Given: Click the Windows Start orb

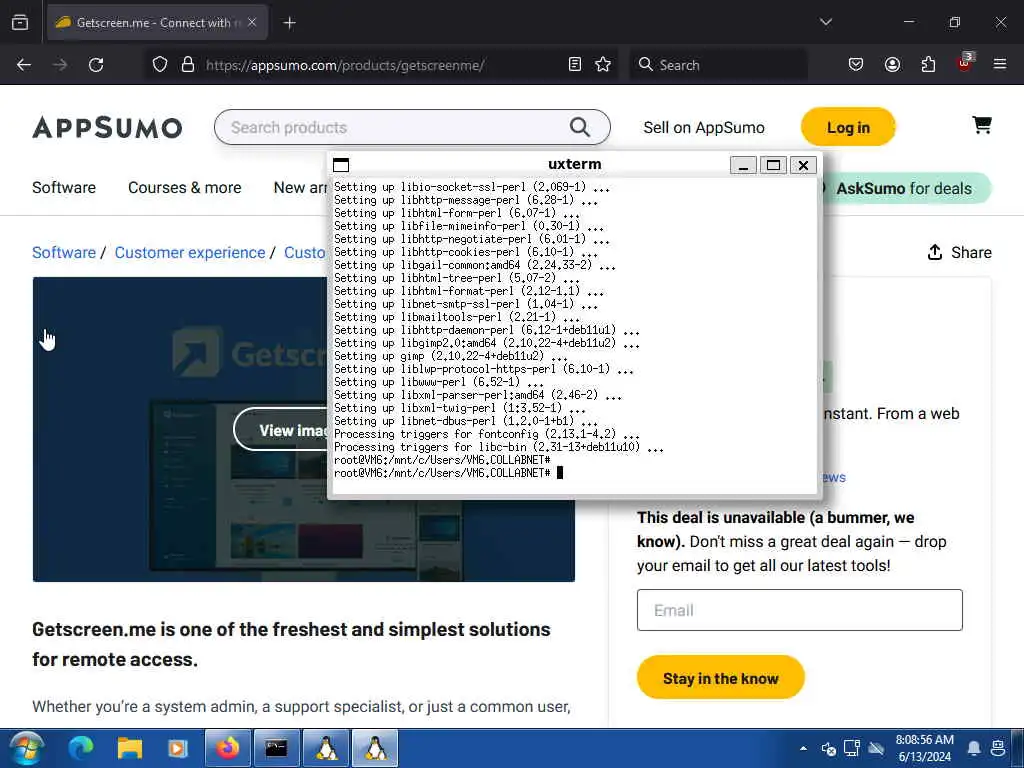Looking at the screenshot, I should (26, 748).
